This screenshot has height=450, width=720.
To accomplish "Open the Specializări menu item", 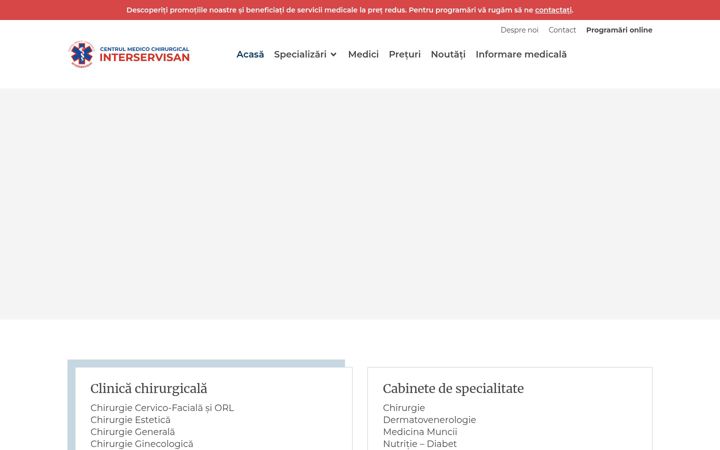I will tap(300, 54).
